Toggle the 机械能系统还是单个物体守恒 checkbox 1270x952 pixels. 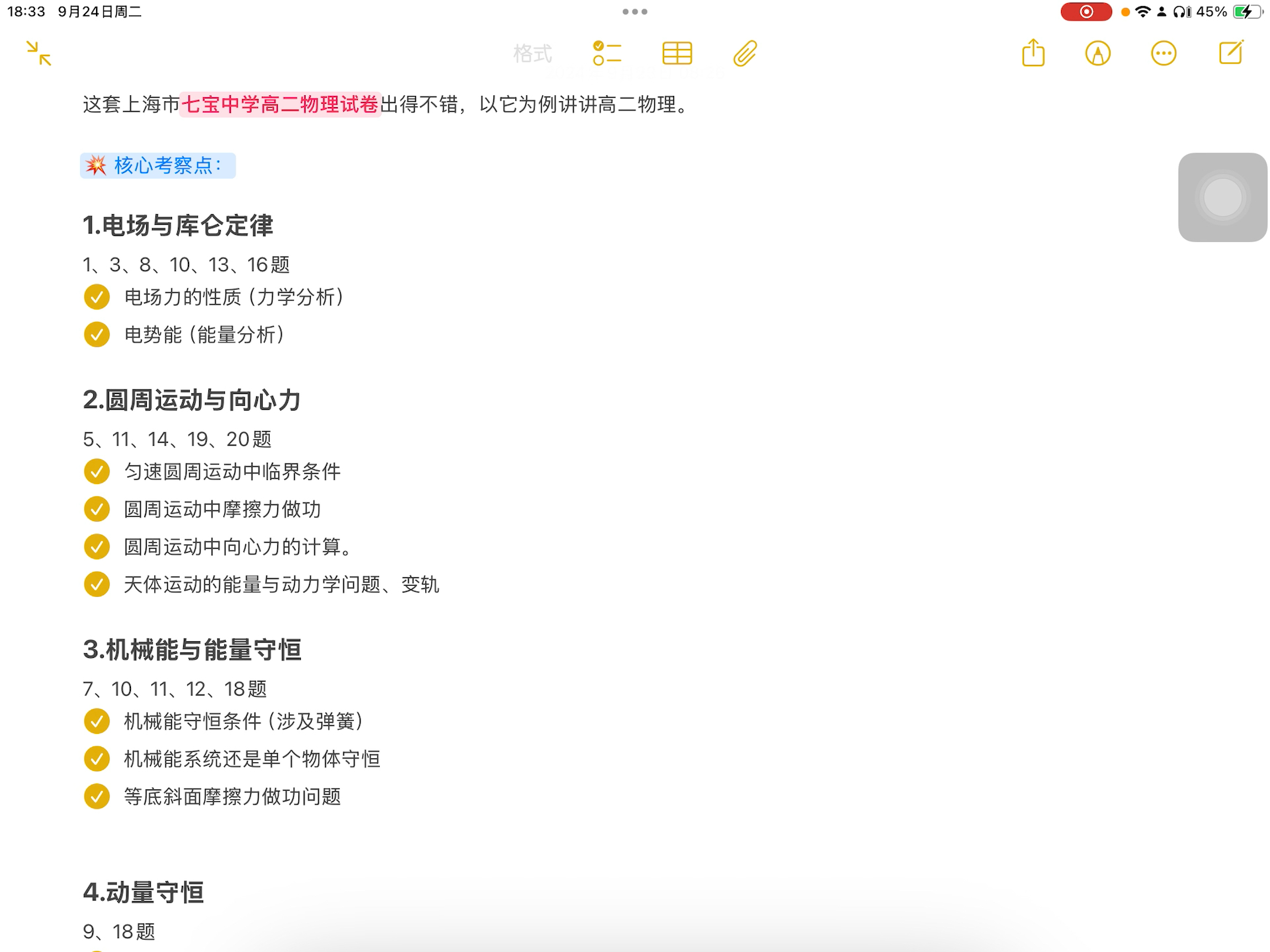[97, 759]
